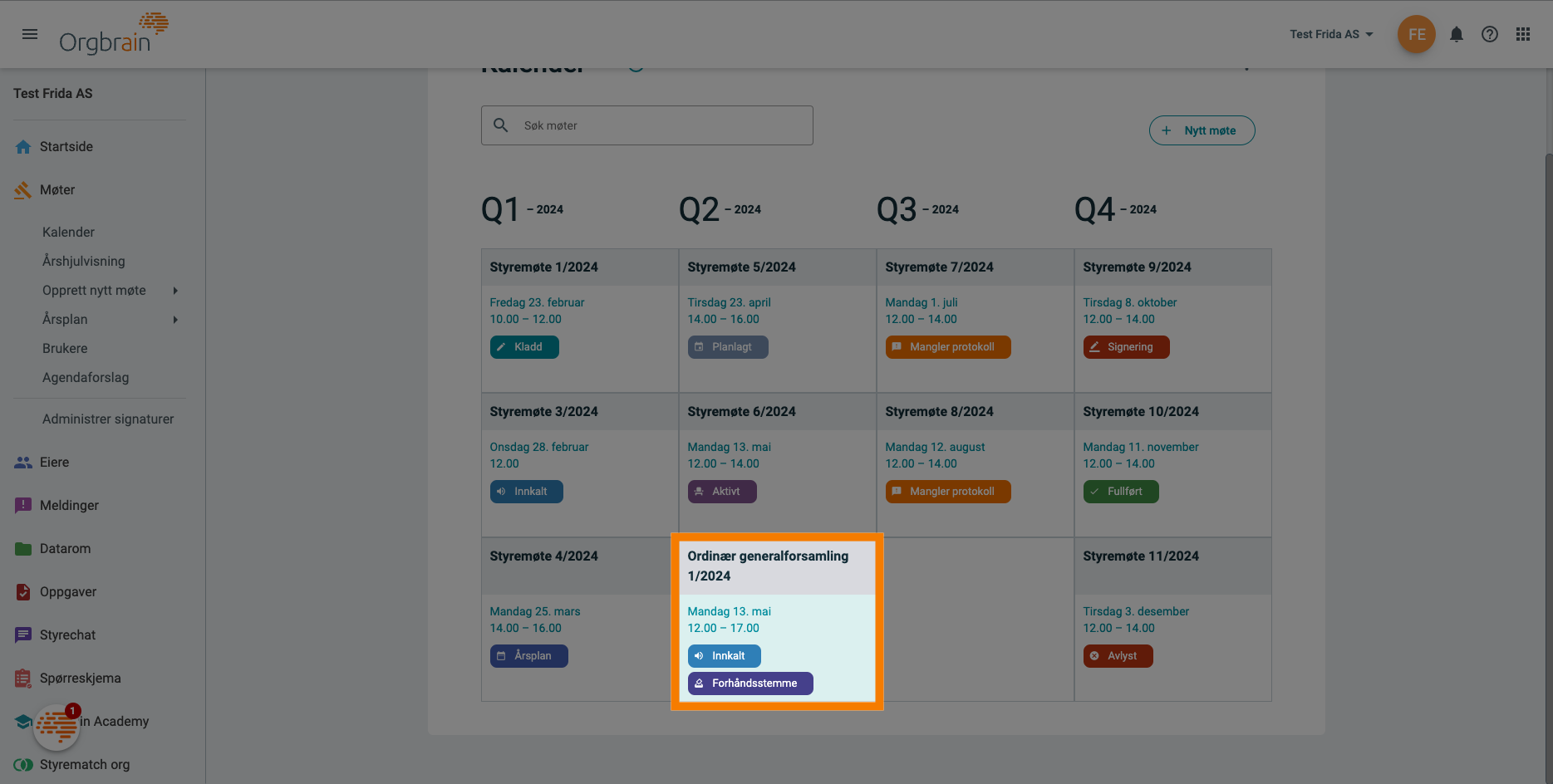Click the FE user avatar

1417,34
